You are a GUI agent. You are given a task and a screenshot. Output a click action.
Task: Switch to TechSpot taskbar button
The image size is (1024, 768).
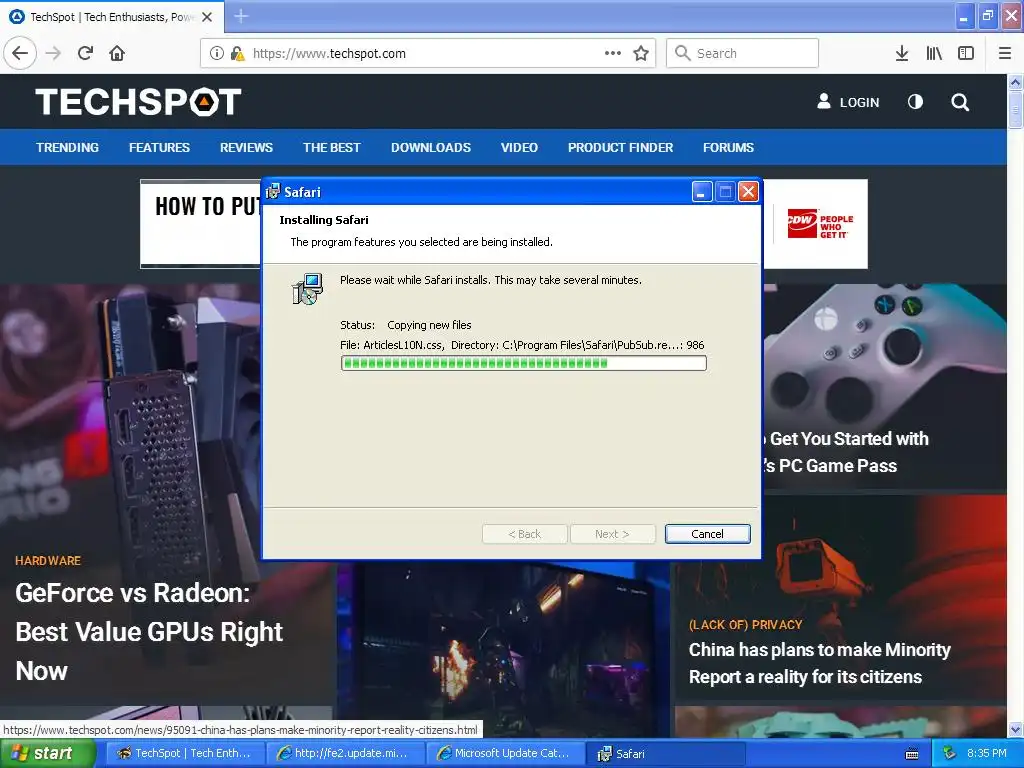click(185, 753)
